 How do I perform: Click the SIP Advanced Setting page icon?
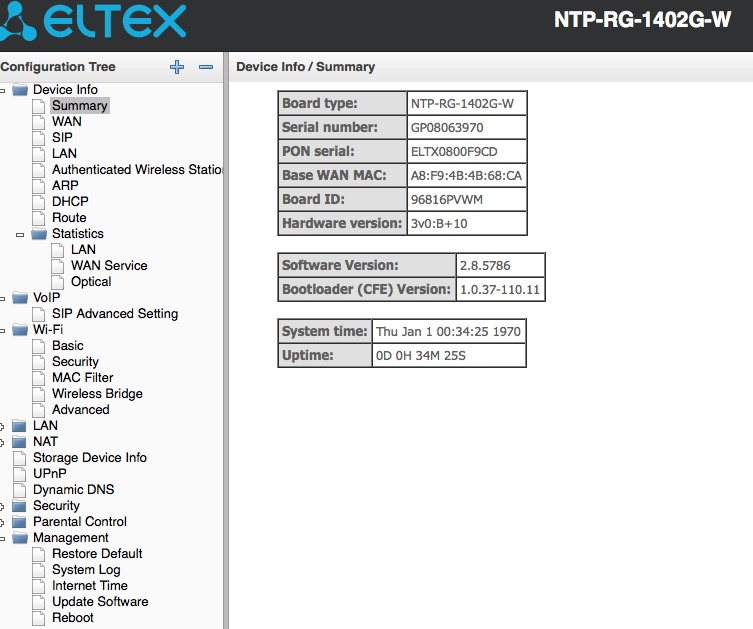38,314
